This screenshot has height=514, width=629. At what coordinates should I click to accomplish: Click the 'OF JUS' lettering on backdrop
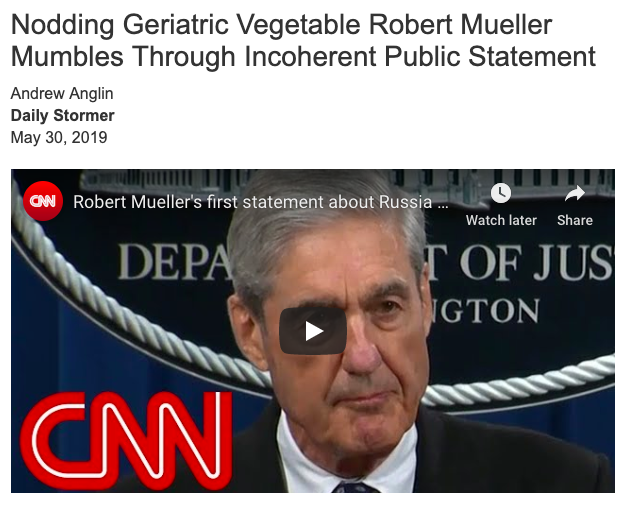(537, 262)
